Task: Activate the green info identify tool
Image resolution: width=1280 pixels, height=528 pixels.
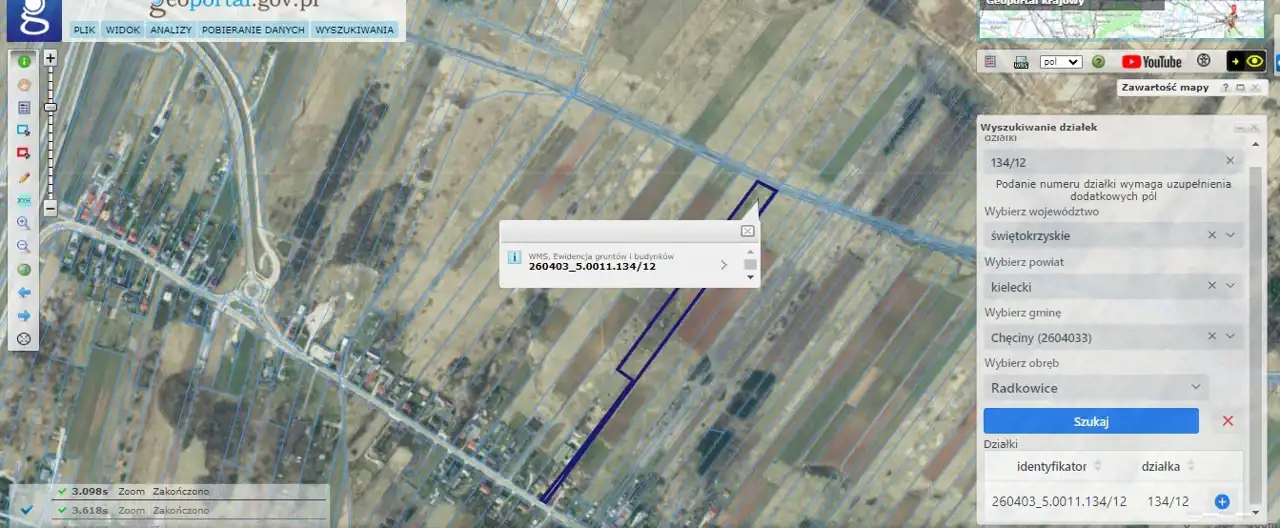Action: pos(24,61)
